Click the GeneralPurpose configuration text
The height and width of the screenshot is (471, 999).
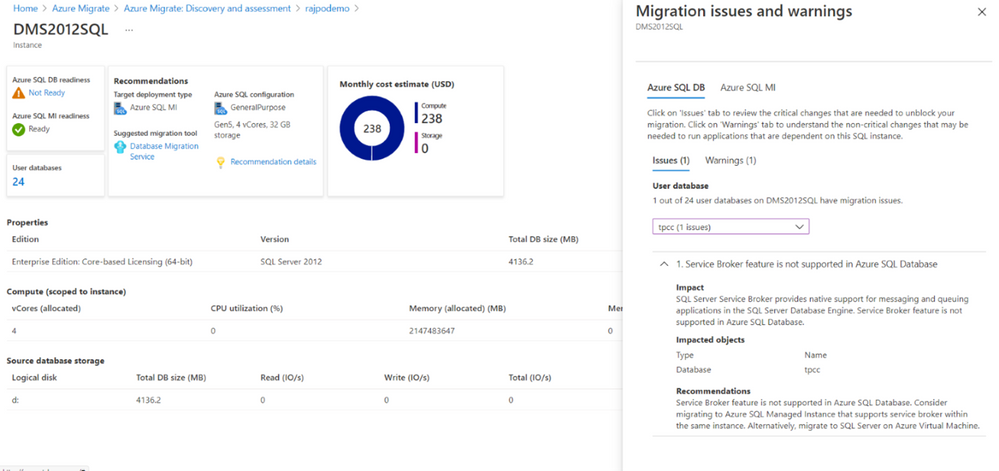coord(258,108)
